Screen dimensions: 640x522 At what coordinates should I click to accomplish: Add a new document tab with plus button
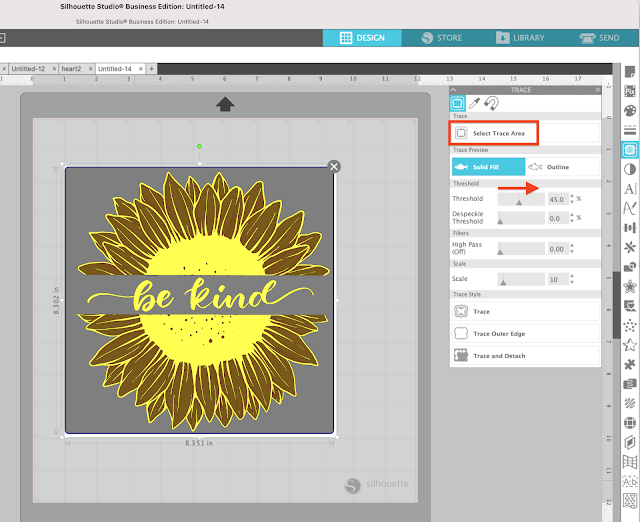coord(151,69)
